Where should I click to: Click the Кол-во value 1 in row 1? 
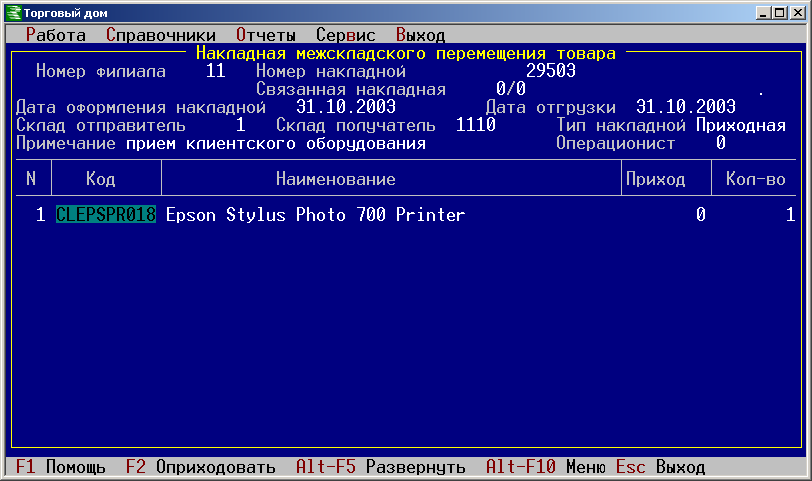(790, 214)
